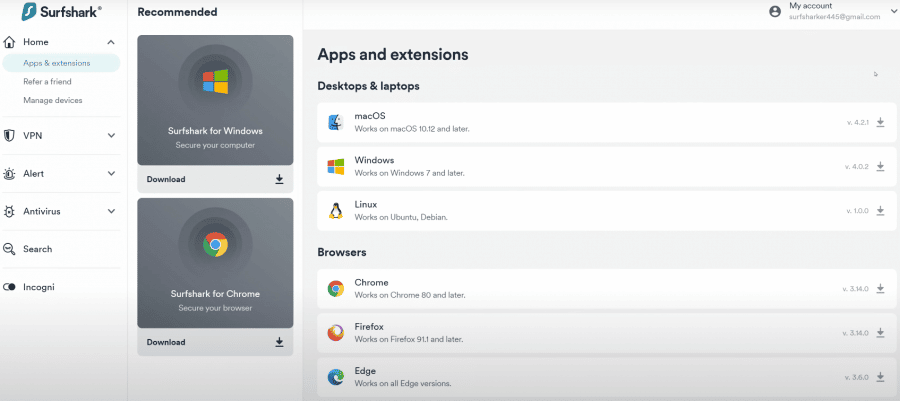Click the Linux row title

coord(366,204)
